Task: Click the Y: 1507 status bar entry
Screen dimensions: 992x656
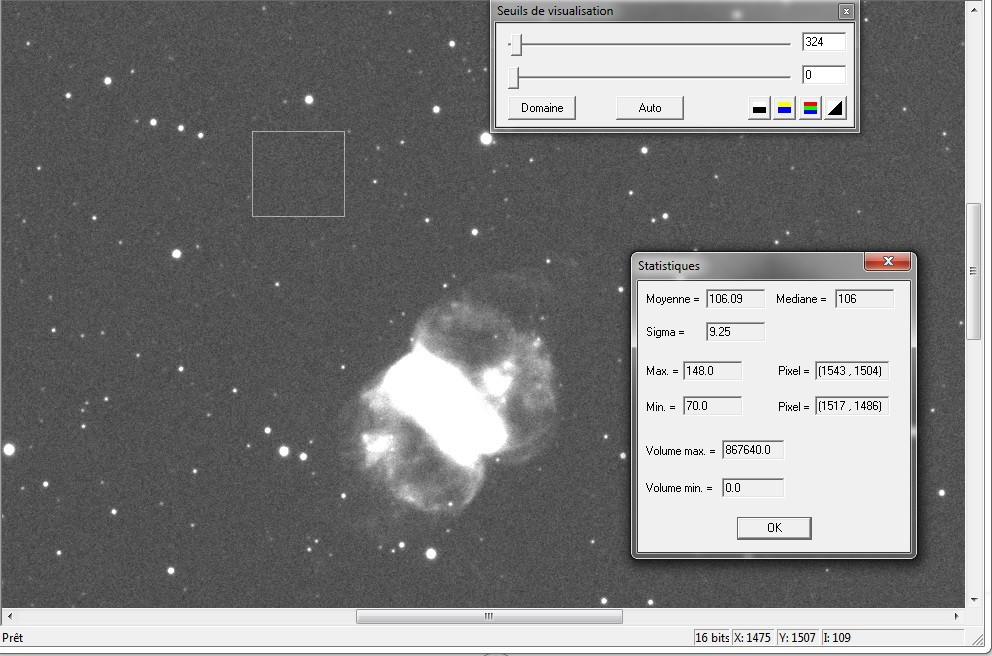Action: click(798, 638)
